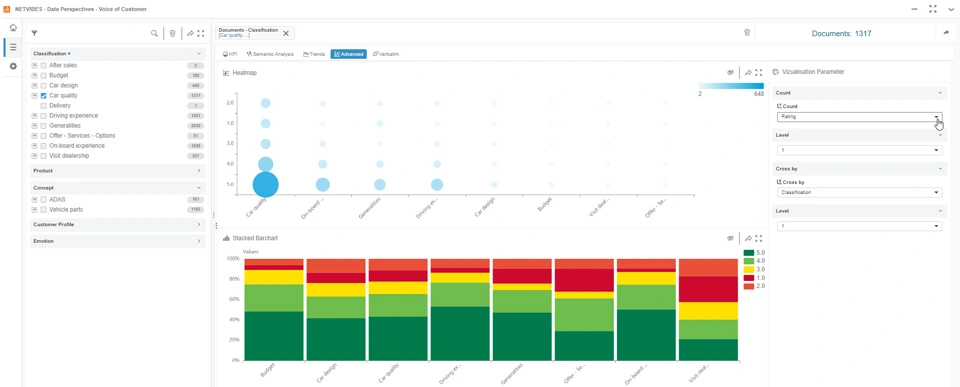Click the NETVIBES app logo
Viewport: 960px width, 387px height.
[7, 9]
